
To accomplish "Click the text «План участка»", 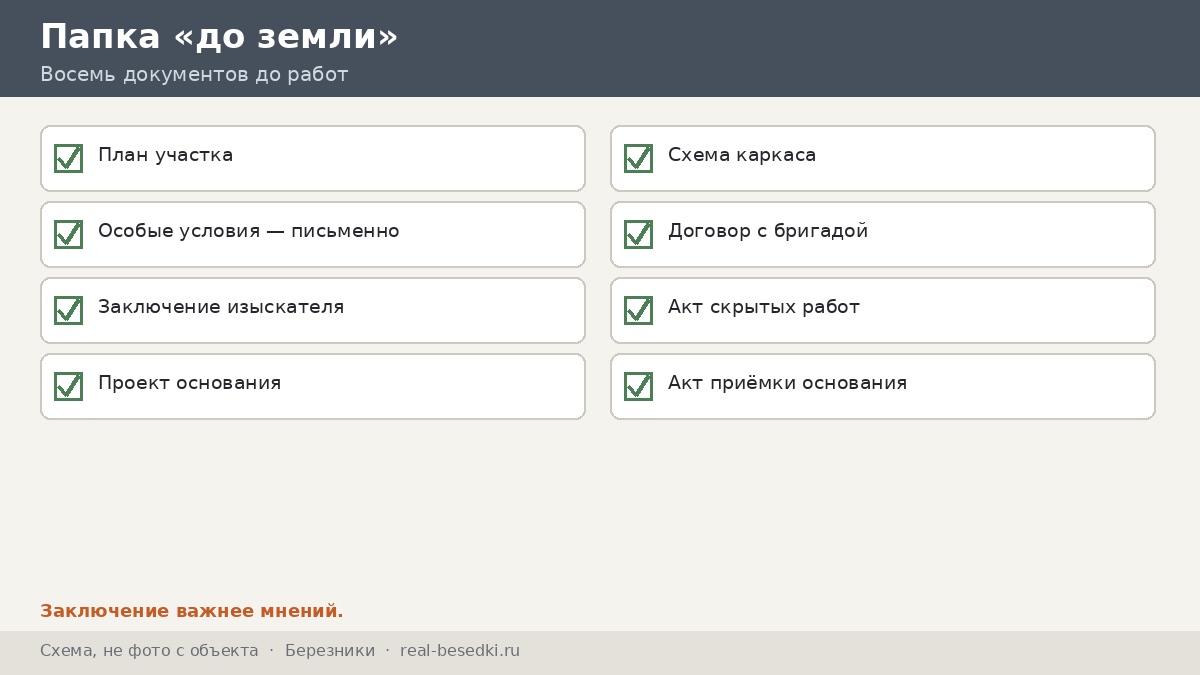I will [165, 155].
